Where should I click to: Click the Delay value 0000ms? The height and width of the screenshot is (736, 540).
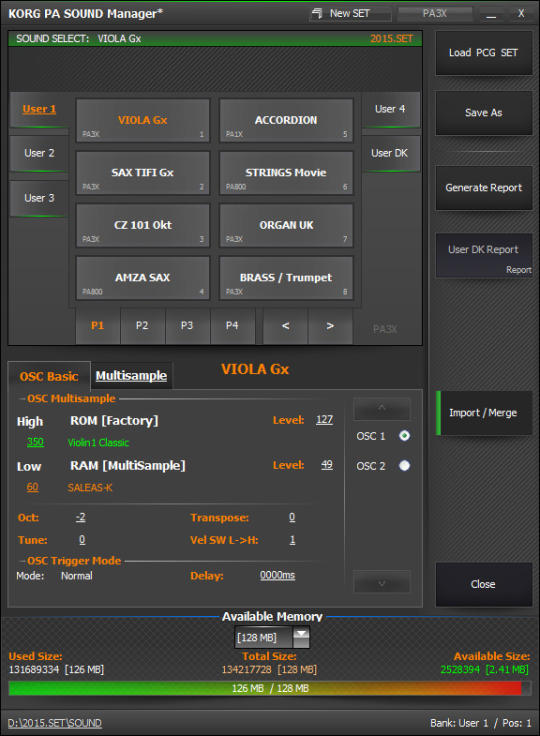pos(278,575)
